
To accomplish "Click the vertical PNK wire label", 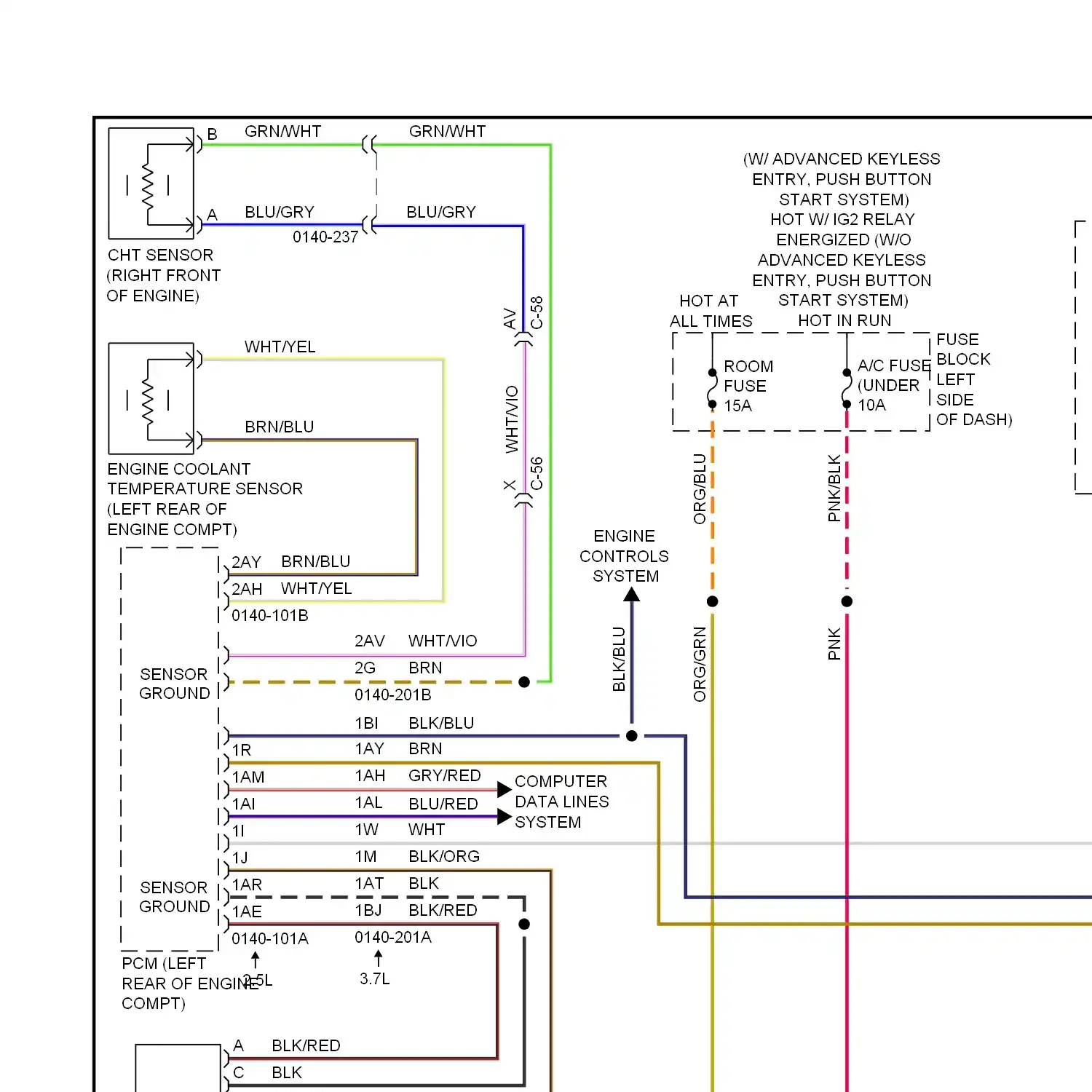I will coord(834,644).
